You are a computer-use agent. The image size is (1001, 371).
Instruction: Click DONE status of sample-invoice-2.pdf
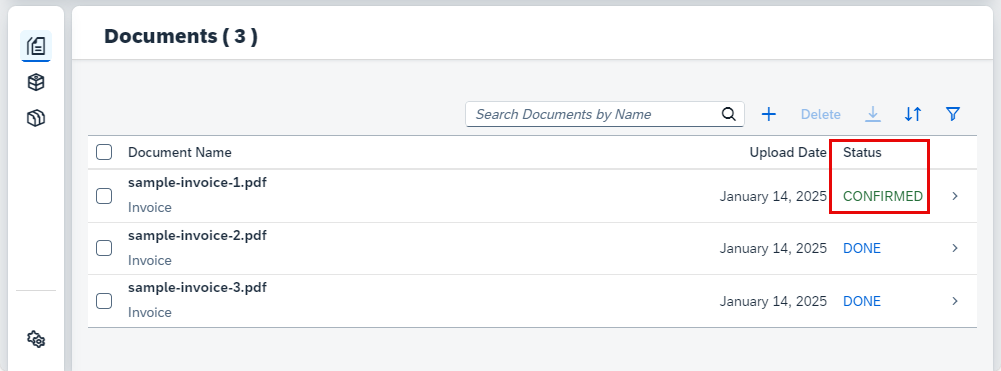click(x=862, y=248)
